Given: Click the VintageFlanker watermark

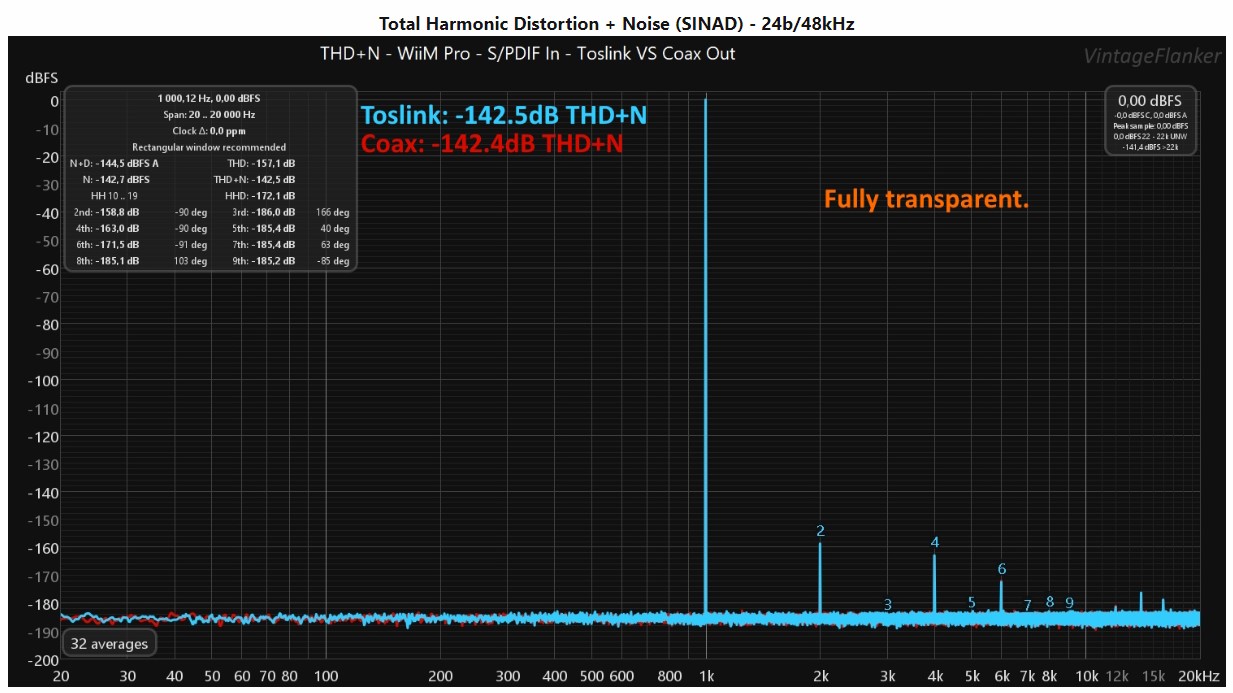Looking at the screenshot, I should [1152, 56].
